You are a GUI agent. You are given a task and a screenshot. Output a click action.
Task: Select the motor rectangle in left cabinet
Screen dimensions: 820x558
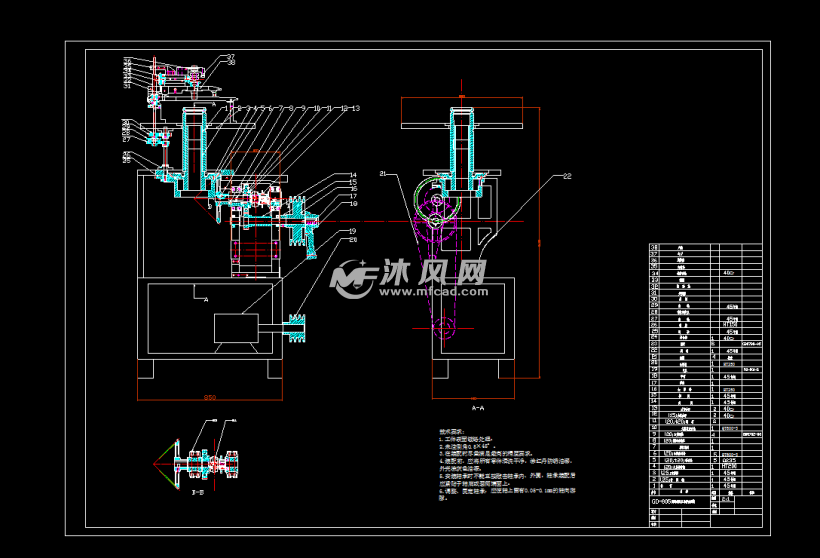coord(236,328)
